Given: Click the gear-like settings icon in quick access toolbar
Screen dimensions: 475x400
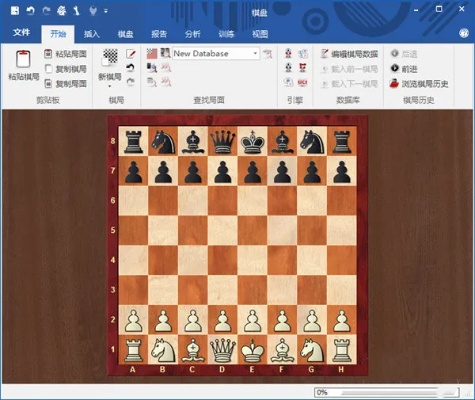Looking at the screenshot, I should tap(62, 11).
